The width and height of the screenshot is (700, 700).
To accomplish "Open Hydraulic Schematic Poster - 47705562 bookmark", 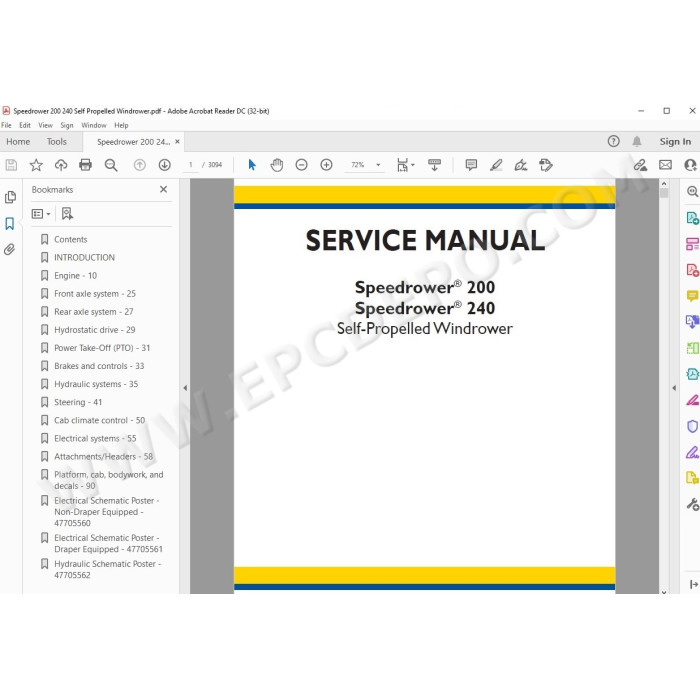I will click(108, 570).
